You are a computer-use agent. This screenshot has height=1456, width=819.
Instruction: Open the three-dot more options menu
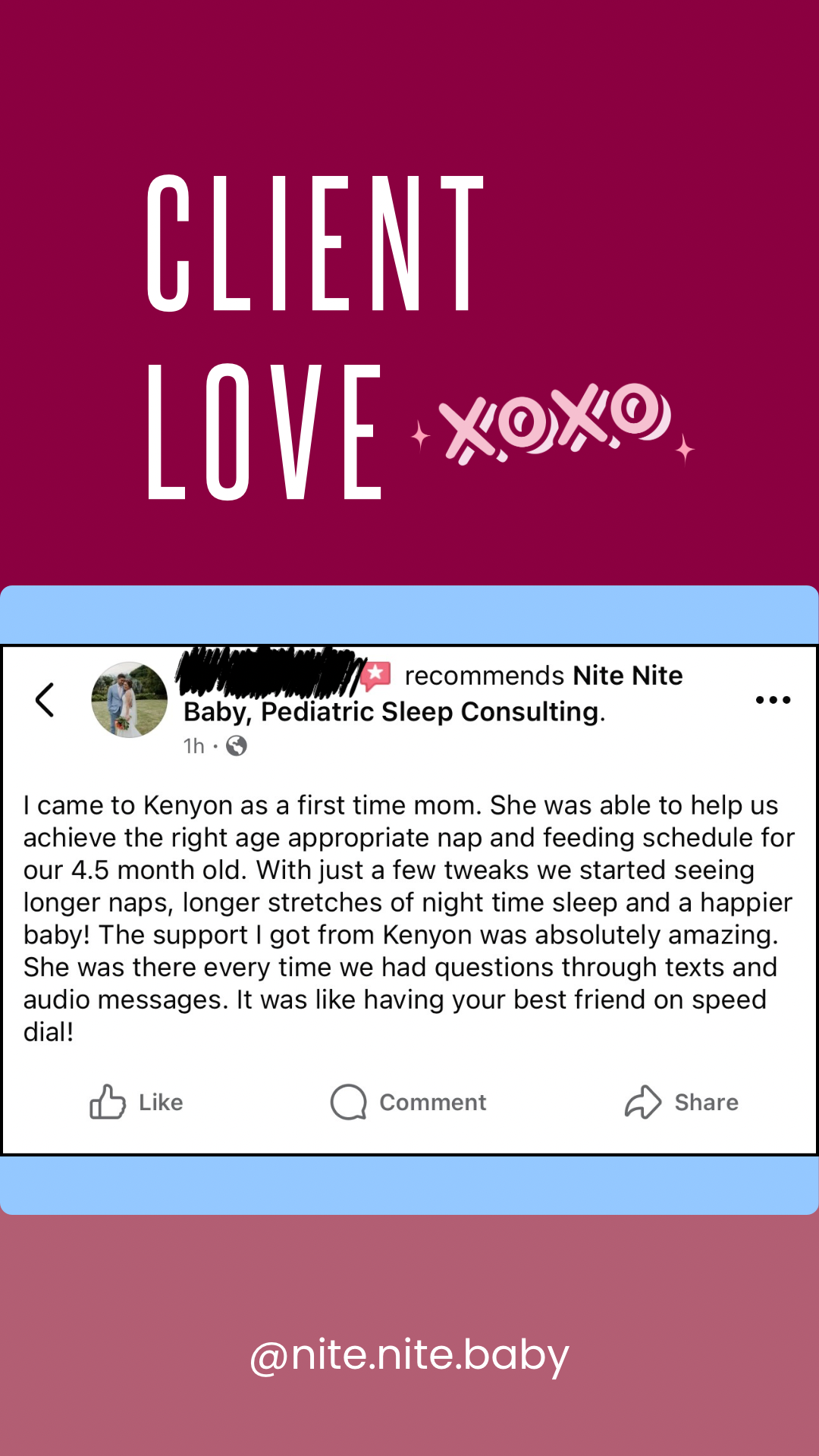click(x=773, y=700)
